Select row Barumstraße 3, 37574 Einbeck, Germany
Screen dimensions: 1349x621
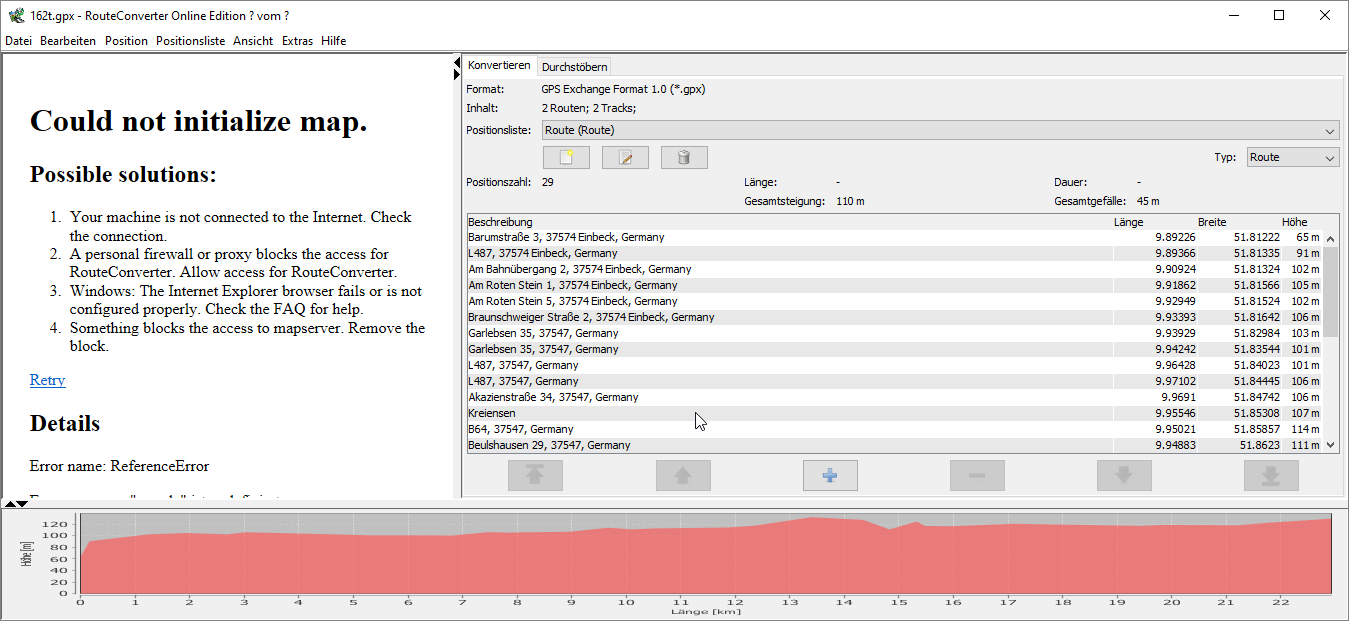895,237
